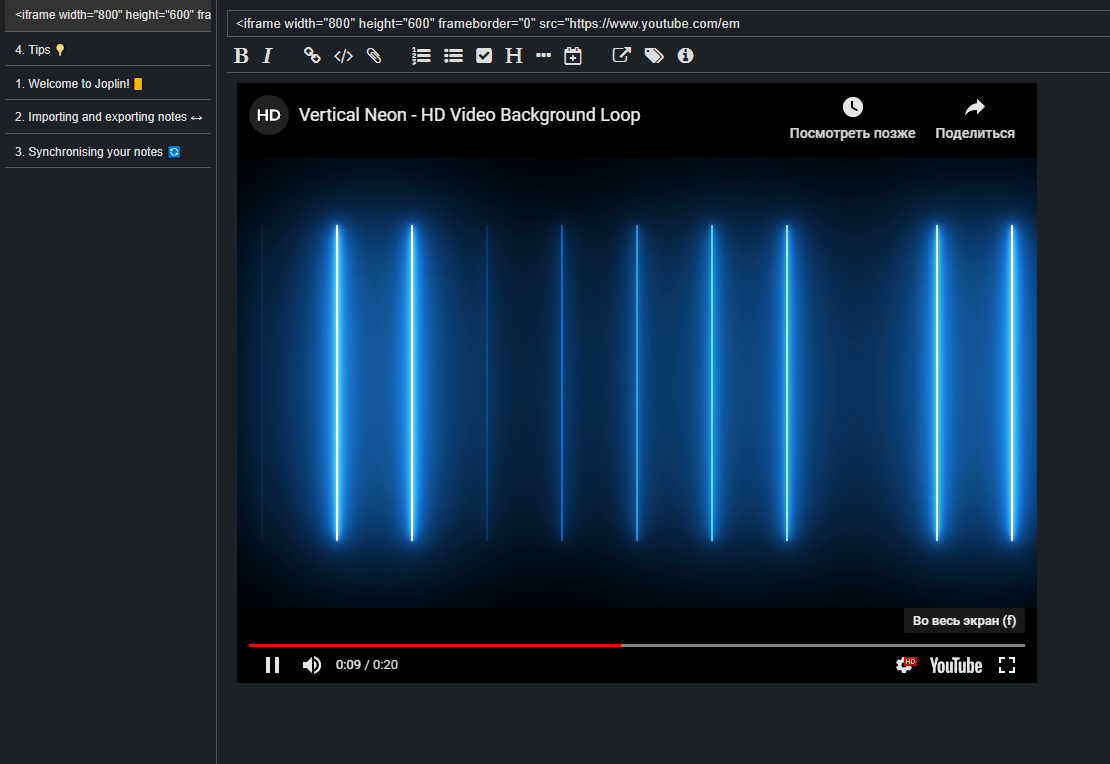Screen dimensions: 1110x764
Task: Edit note tags with tag icon
Action: (x=654, y=56)
